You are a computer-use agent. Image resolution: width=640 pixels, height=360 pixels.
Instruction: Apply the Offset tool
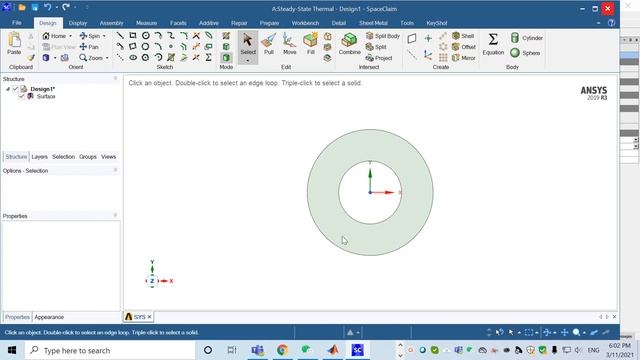464,47
